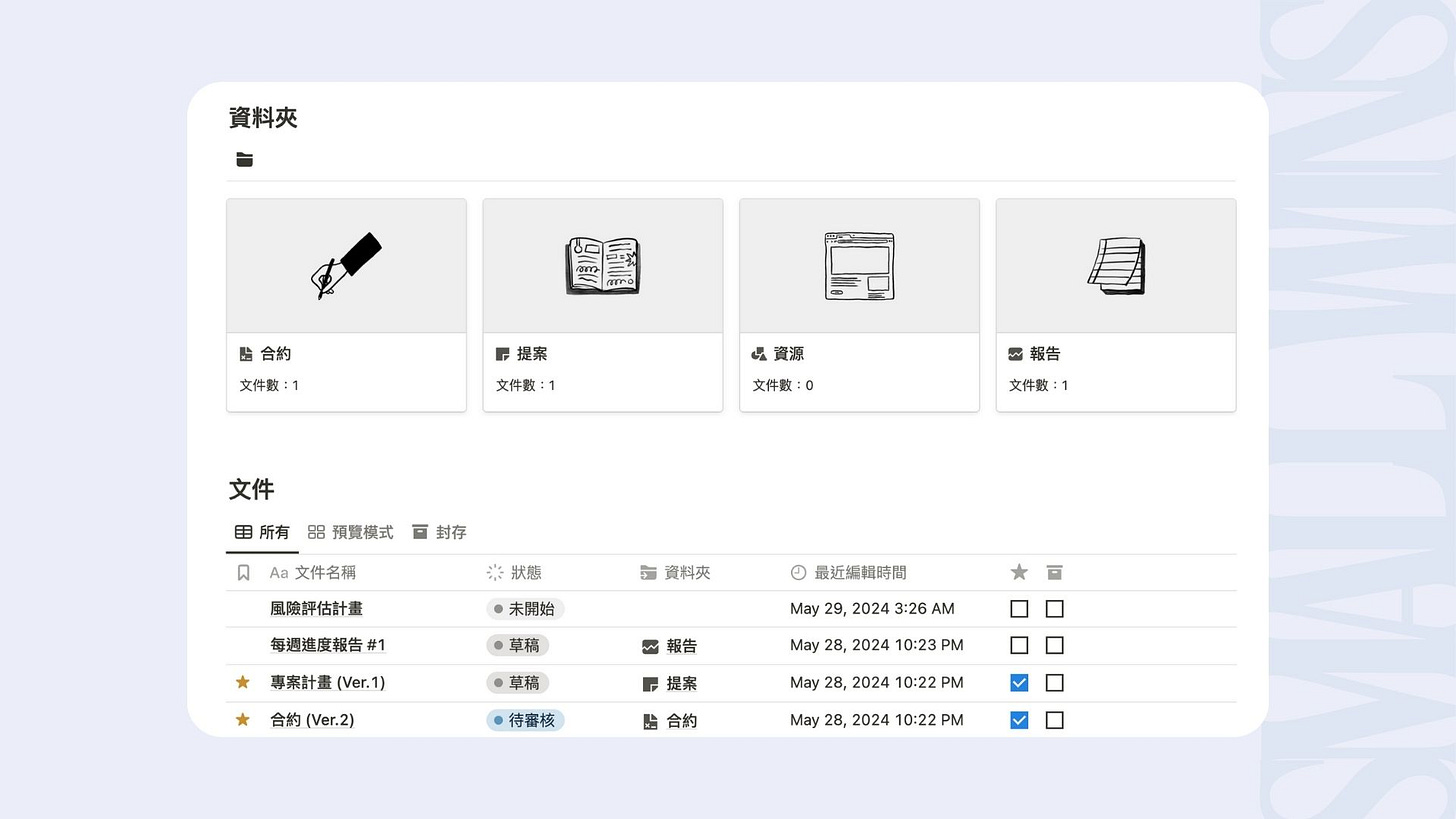
Task: Switch to the 預覽模式 gallery tab
Action: [x=351, y=532]
